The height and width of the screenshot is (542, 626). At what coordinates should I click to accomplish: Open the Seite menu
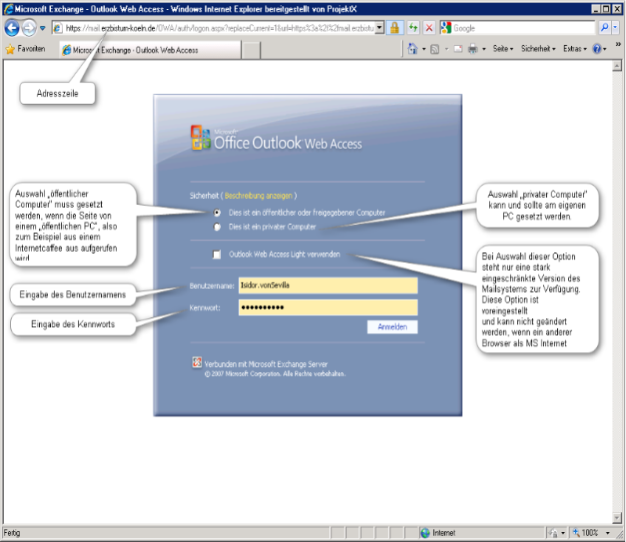click(x=503, y=49)
